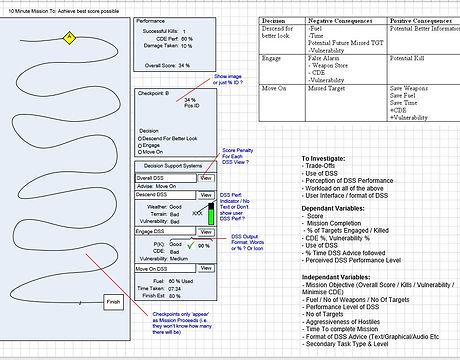Image resolution: width=460 pixels, height=360 pixels.
Task: Click the 'P(K): Good' line
Action: pos(167,244)
